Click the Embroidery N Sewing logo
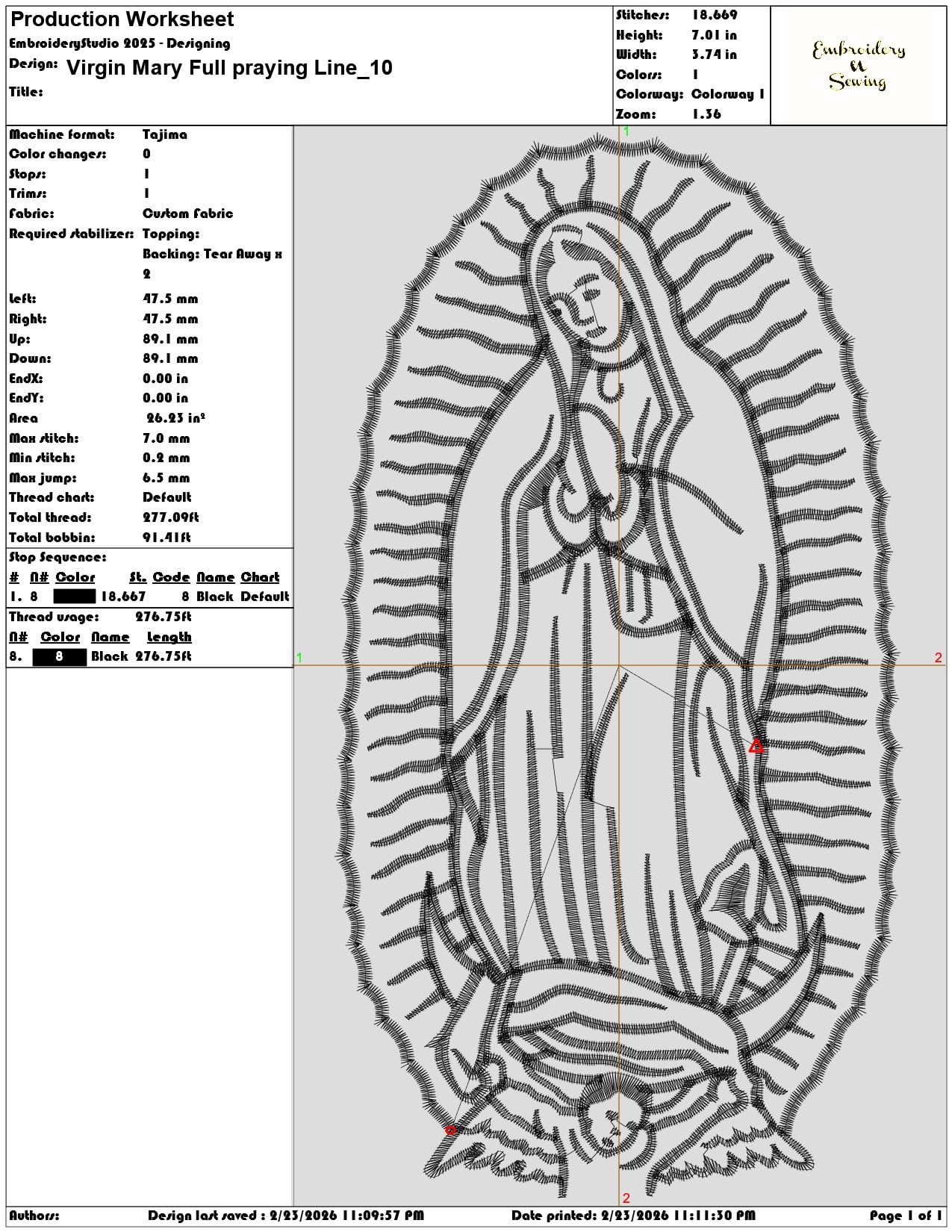Image resolution: width=952 pixels, height=1232 pixels. tap(859, 66)
